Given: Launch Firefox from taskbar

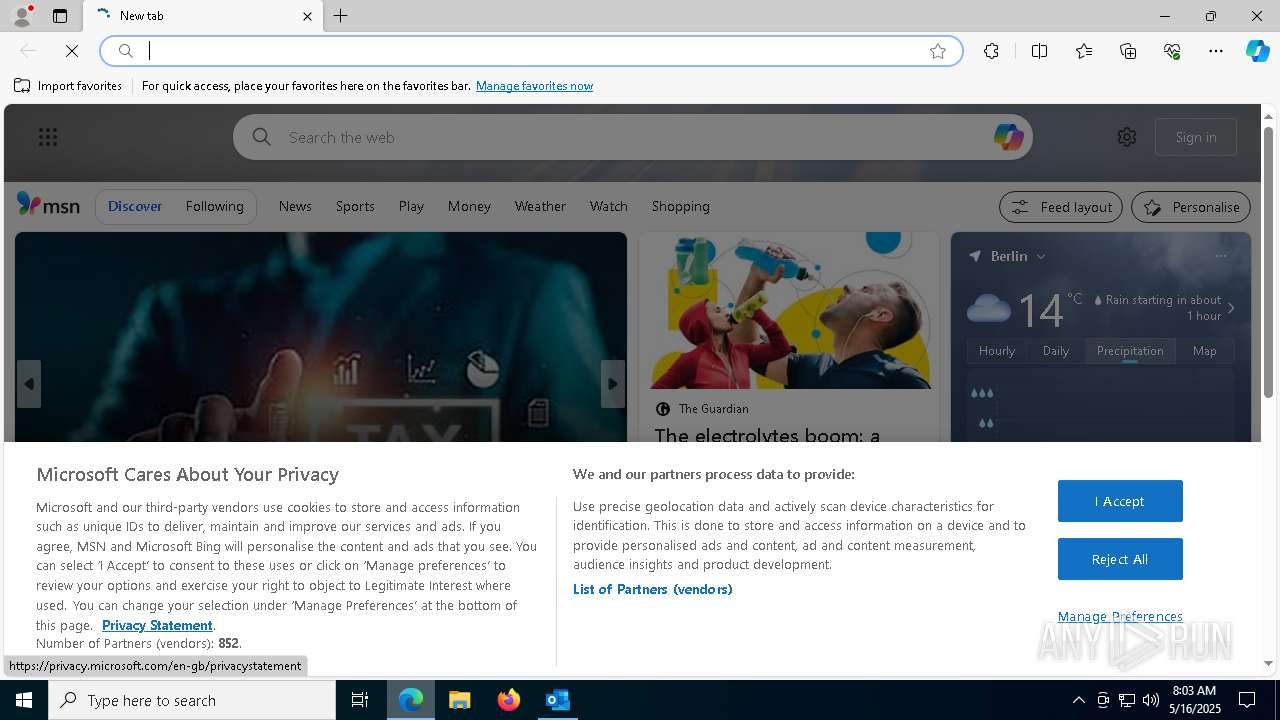Looking at the screenshot, I should (509, 700).
